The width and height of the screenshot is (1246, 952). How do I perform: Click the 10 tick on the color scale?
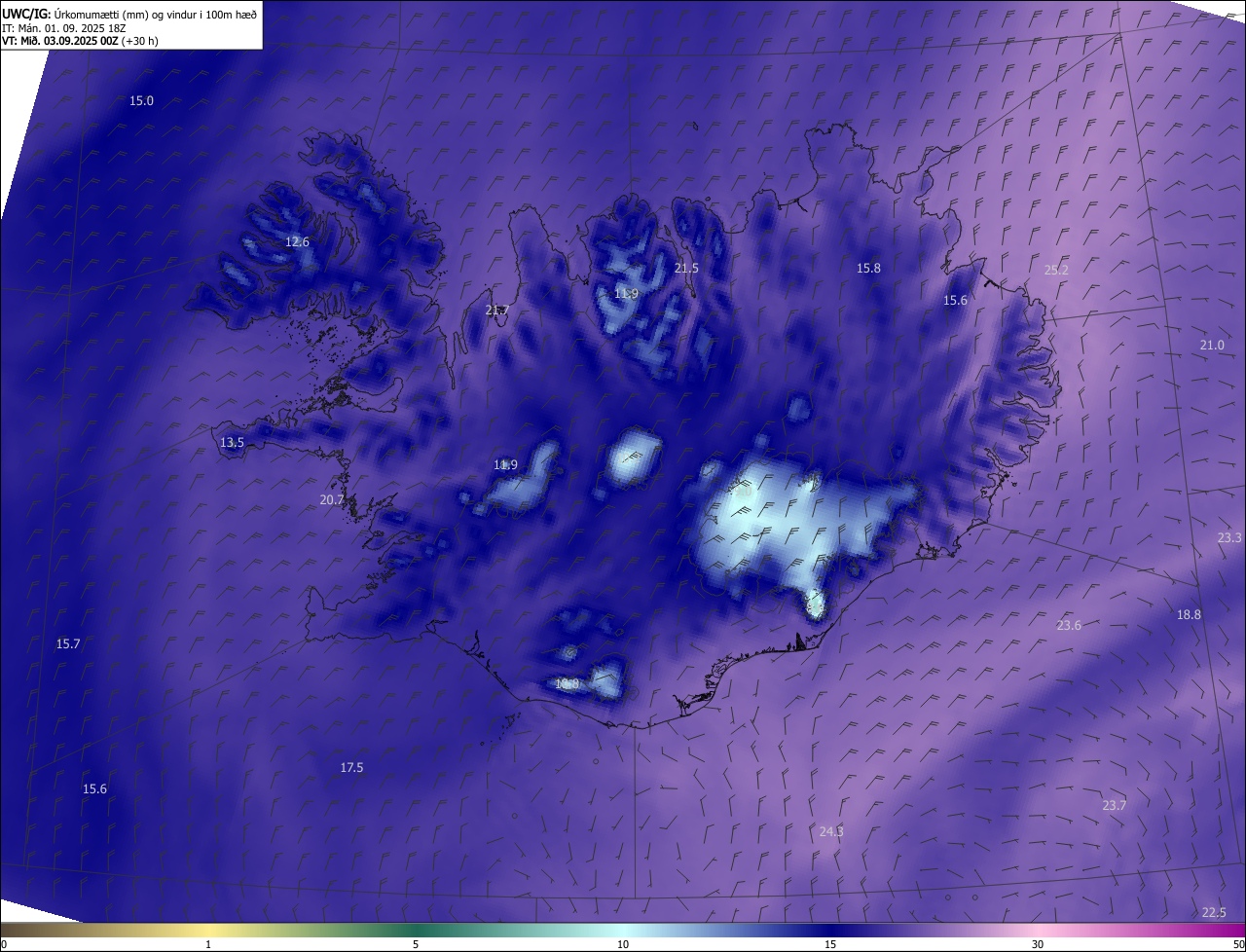click(x=623, y=944)
